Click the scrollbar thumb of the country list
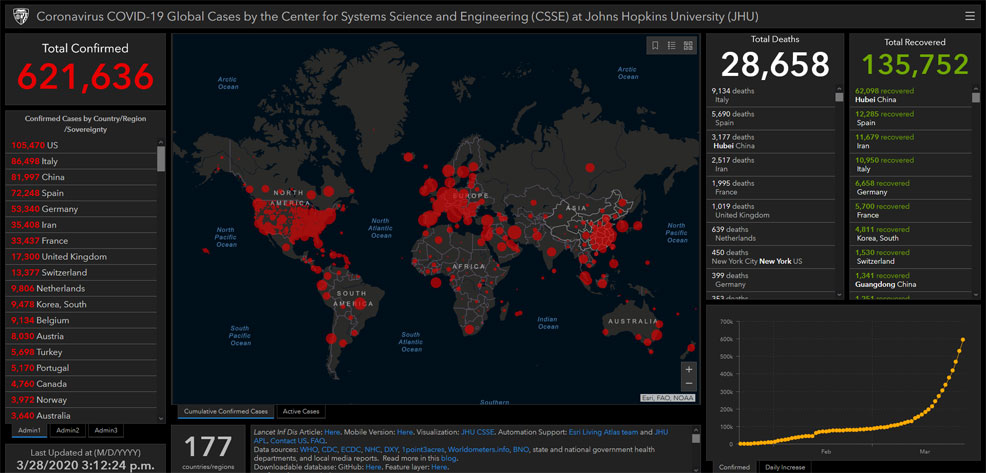 tap(161, 159)
